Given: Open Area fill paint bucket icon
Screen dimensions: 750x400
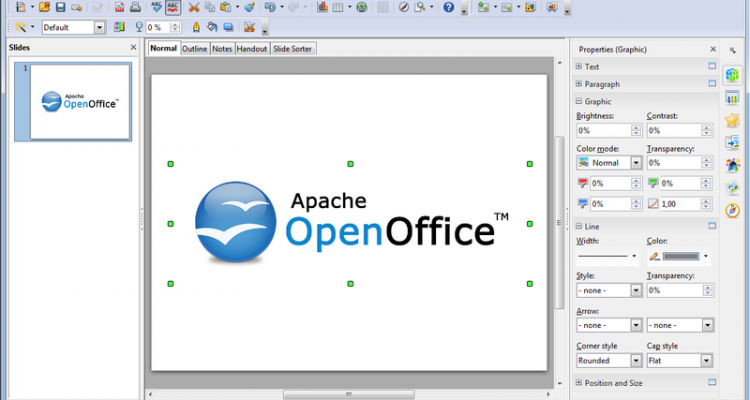Looking at the screenshot, I should (x=212, y=27).
